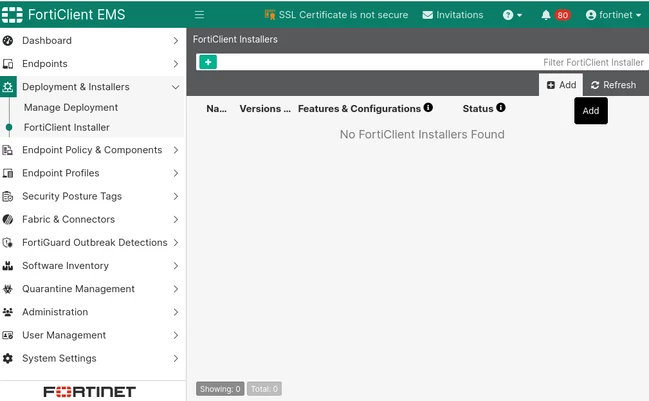Open the fortinet user account dropdown
The image size is (649, 401).
click(x=613, y=15)
